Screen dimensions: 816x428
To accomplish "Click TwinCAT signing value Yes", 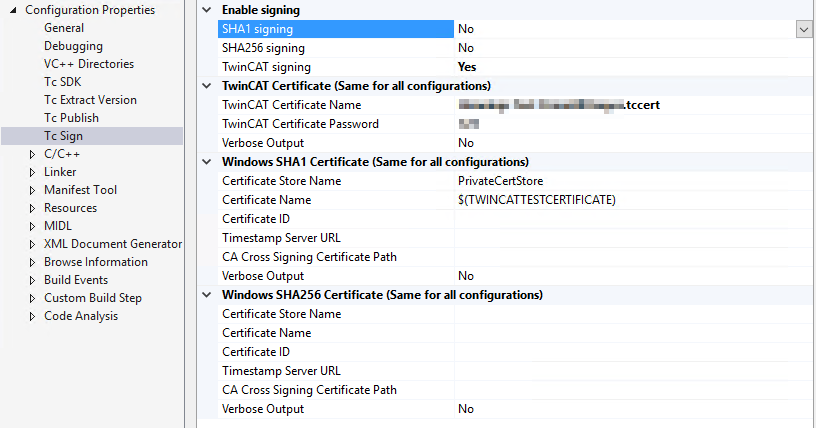I will tap(467, 67).
